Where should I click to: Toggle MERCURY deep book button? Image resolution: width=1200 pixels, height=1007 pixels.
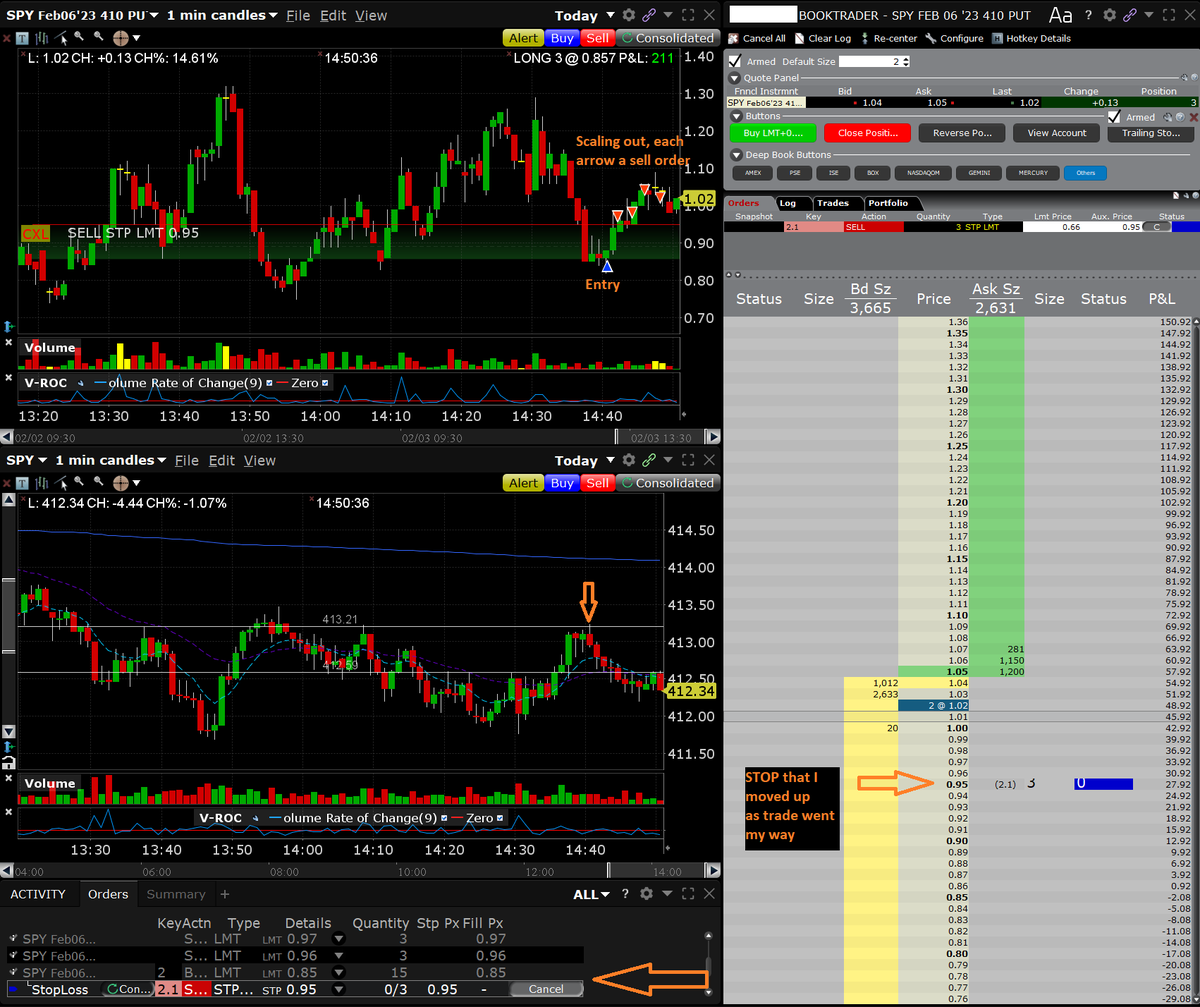[1033, 173]
